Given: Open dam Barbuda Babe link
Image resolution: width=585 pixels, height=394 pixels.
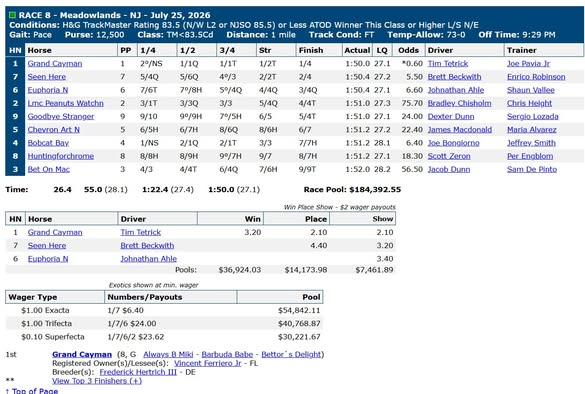Looking at the screenshot, I should click(x=227, y=354).
